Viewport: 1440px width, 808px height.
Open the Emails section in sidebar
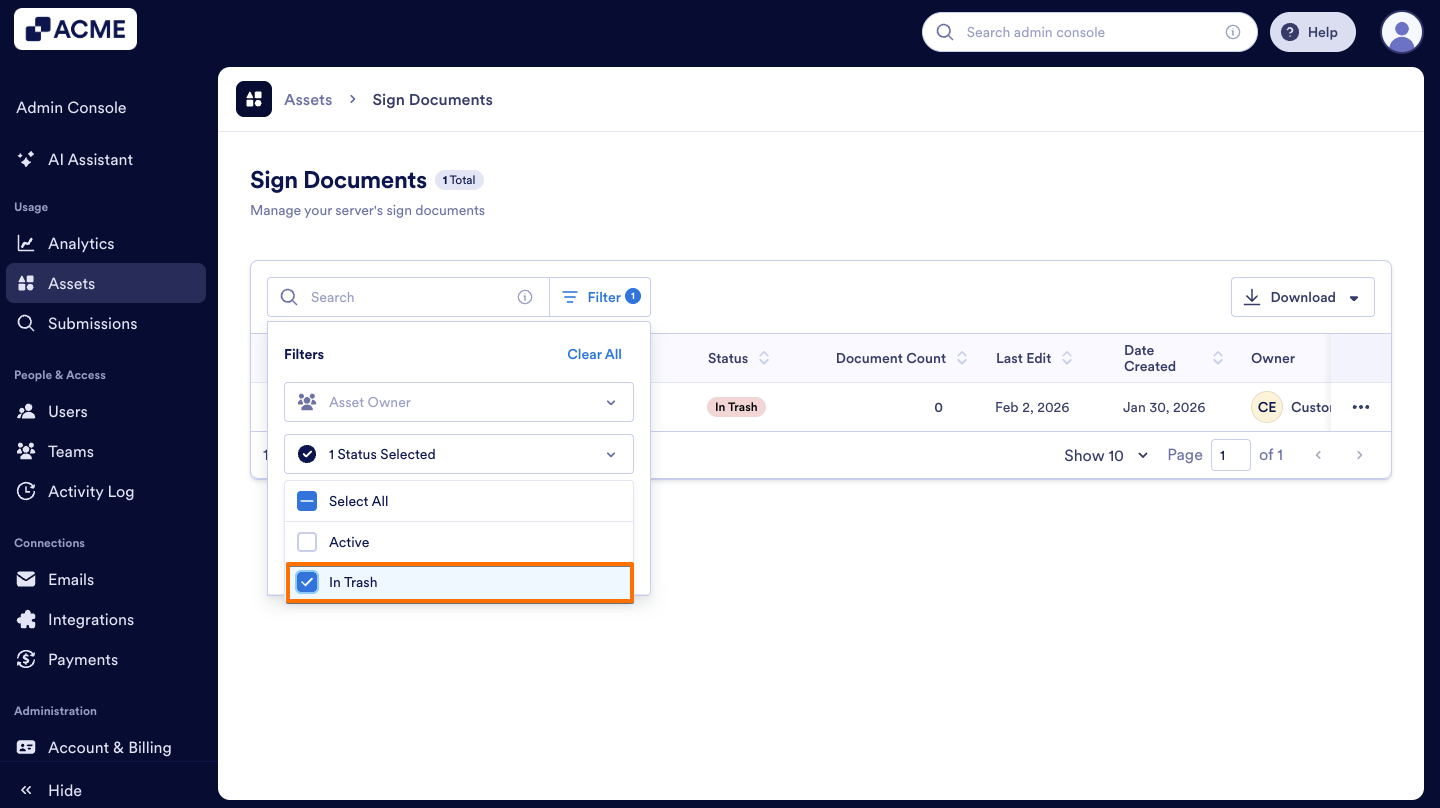click(27, 579)
